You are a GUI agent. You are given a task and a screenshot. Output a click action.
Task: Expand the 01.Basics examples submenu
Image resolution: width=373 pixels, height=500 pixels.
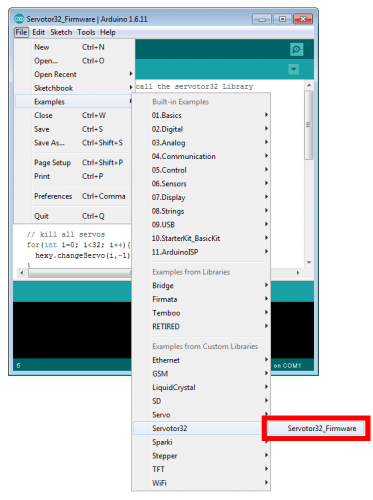point(201,115)
